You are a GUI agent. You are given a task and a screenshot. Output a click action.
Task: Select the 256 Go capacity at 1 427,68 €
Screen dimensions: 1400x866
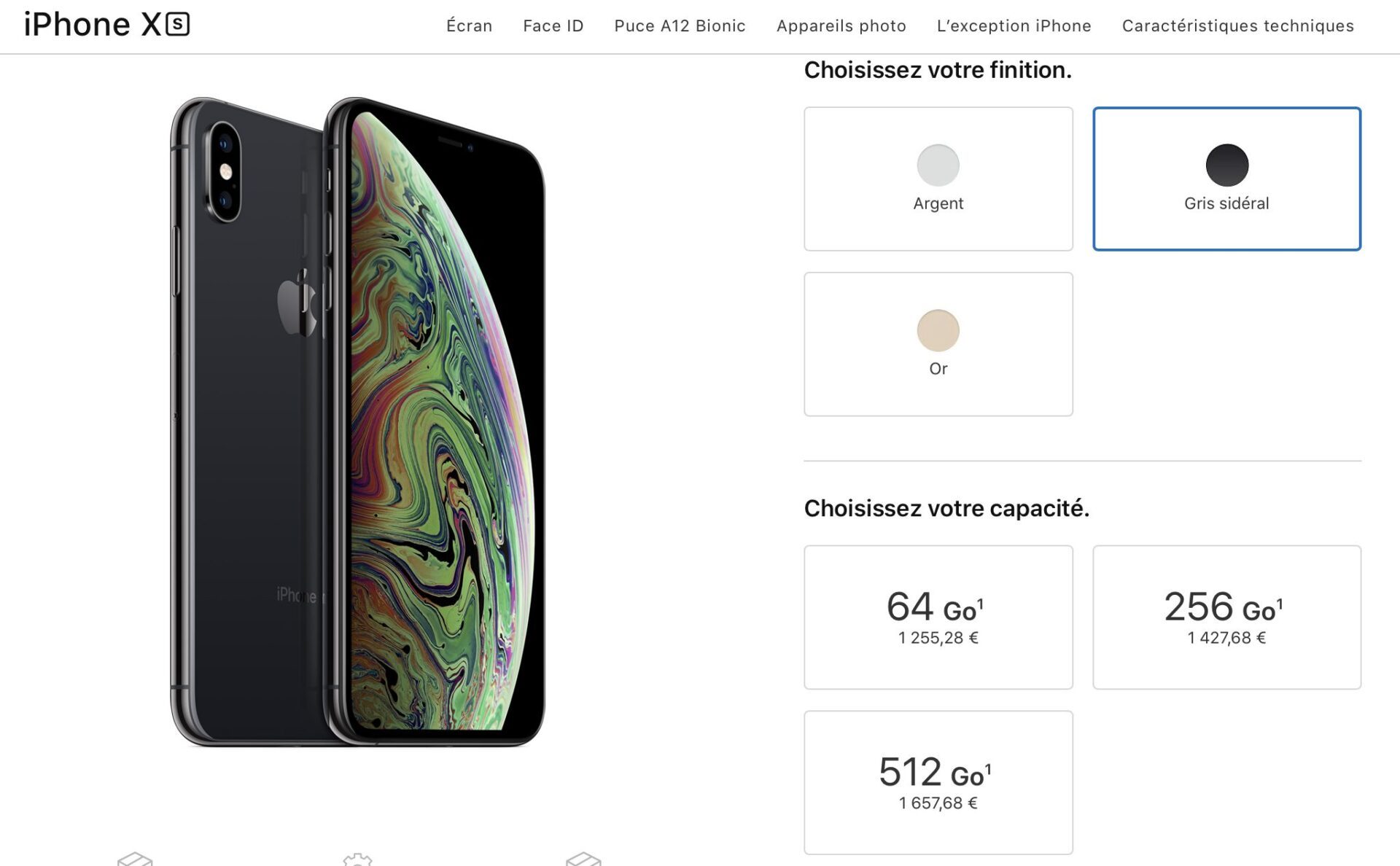click(x=1226, y=617)
